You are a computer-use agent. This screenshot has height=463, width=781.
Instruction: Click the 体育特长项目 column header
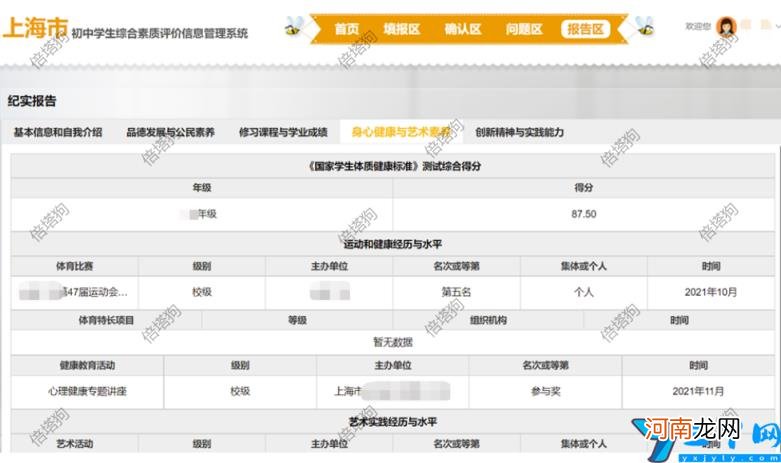pyautogui.click(x=106, y=320)
